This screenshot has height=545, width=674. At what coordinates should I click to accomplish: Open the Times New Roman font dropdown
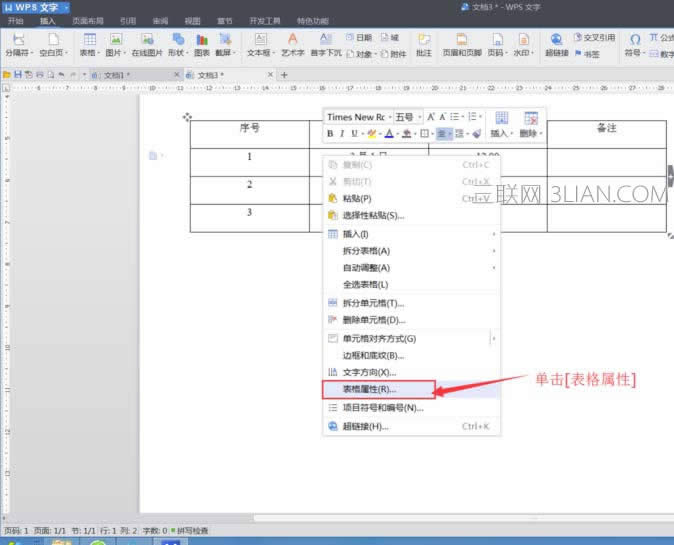pyautogui.click(x=357, y=117)
